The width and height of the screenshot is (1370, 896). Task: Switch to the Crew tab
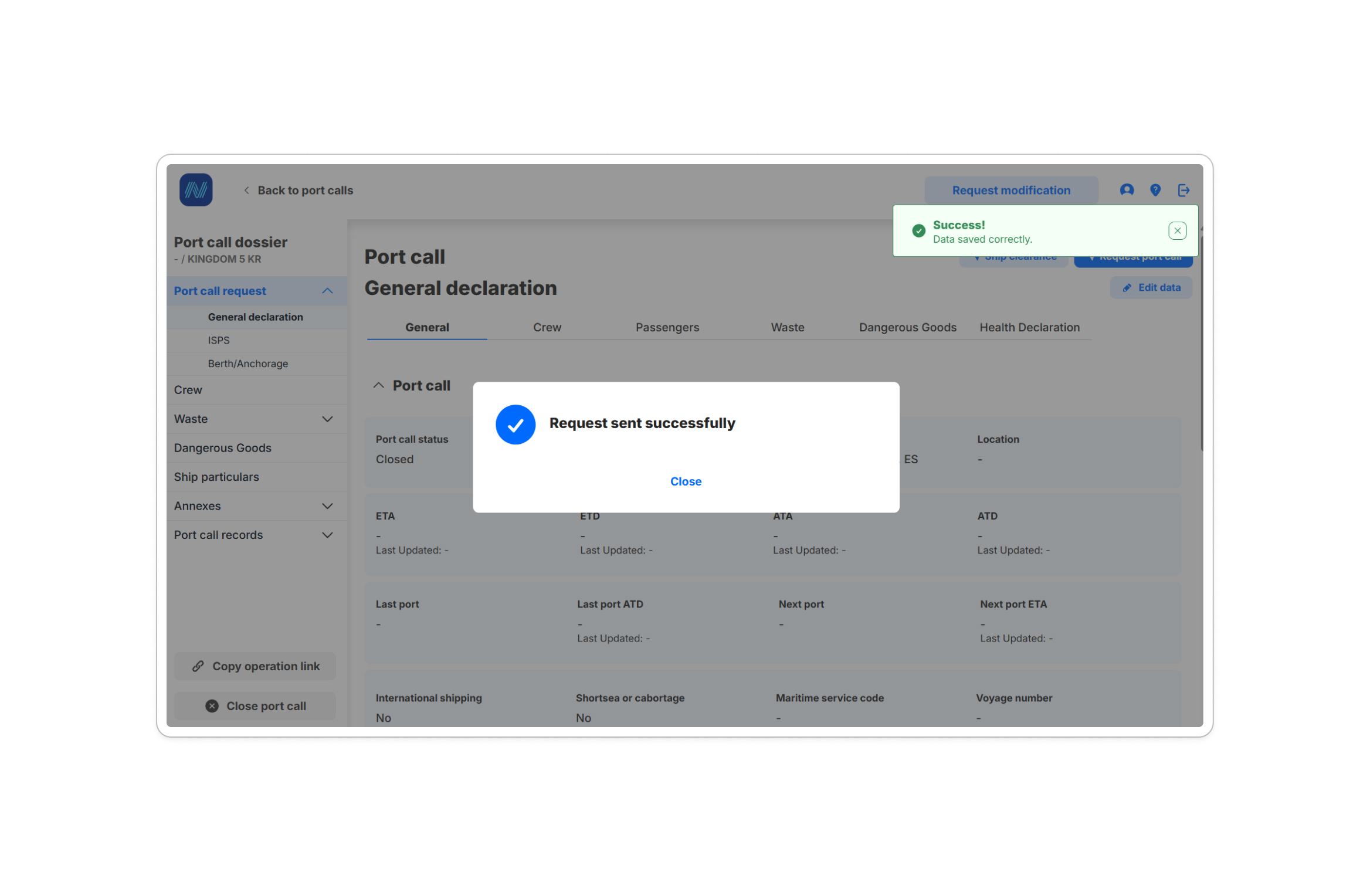(x=547, y=327)
